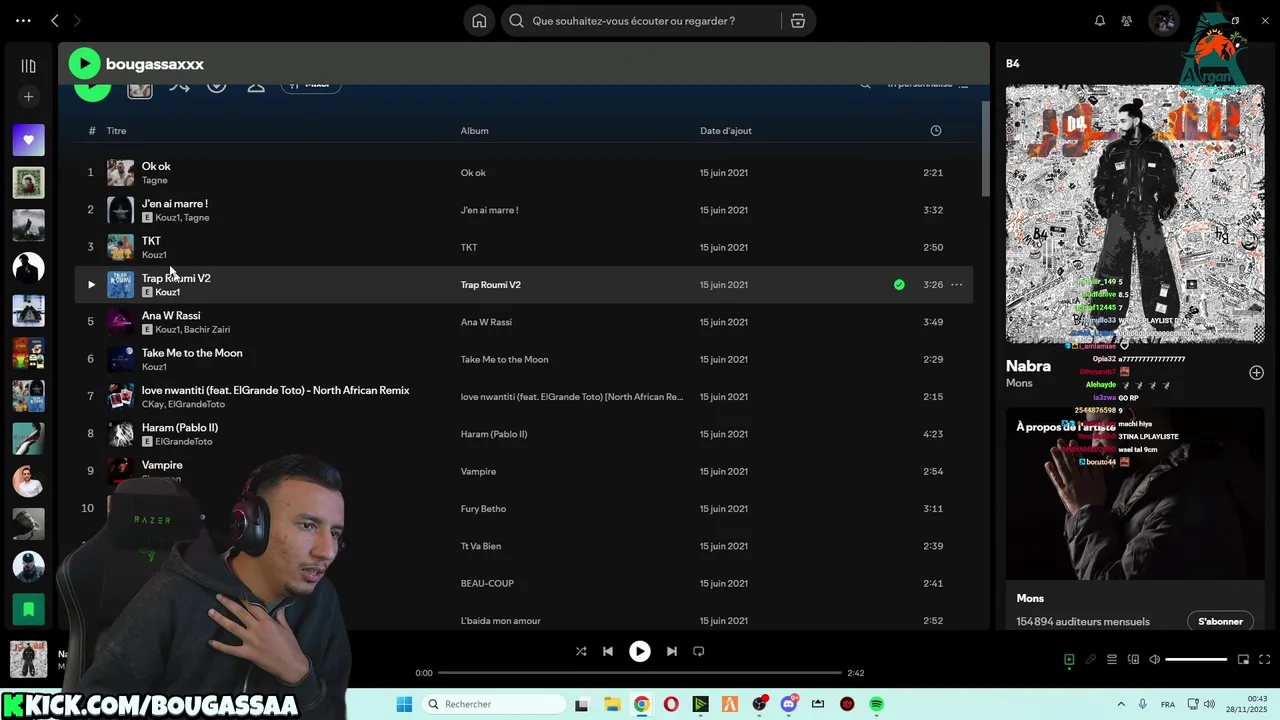This screenshot has height=720, width=1280.
Task: Select the track Ok ok
Action: tap(156, 167)
